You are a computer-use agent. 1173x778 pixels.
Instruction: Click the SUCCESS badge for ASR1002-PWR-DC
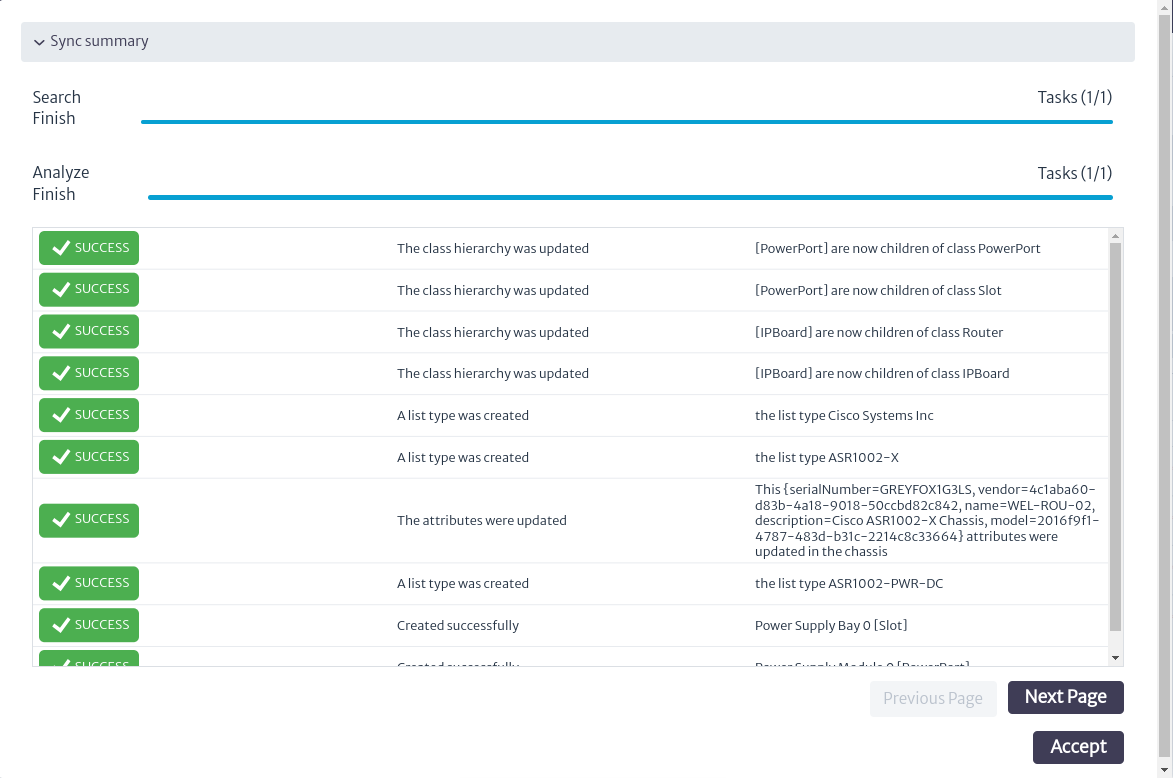click(89, 584)
